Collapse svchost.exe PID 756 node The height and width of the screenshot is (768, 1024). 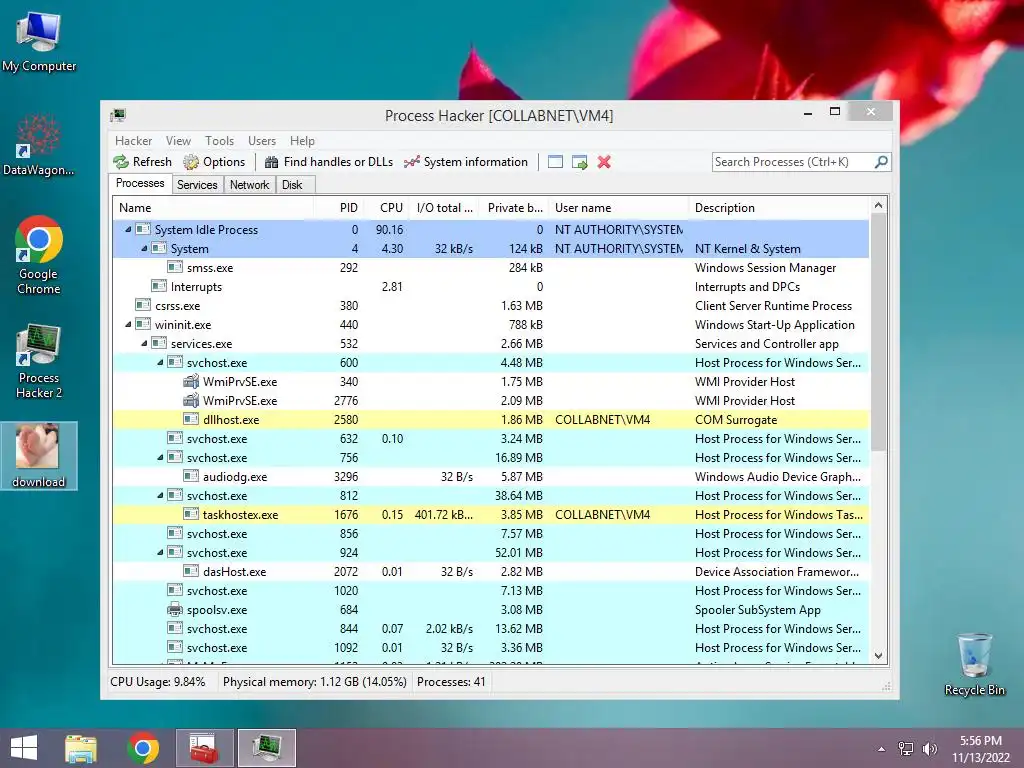pyautogui.click(x=160, y=458)
